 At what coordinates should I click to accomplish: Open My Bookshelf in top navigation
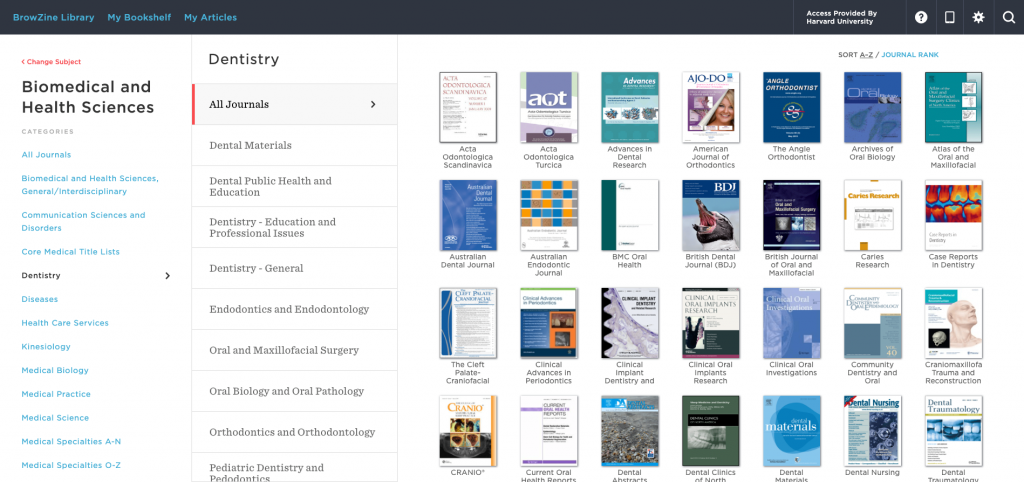pos(139,18)
